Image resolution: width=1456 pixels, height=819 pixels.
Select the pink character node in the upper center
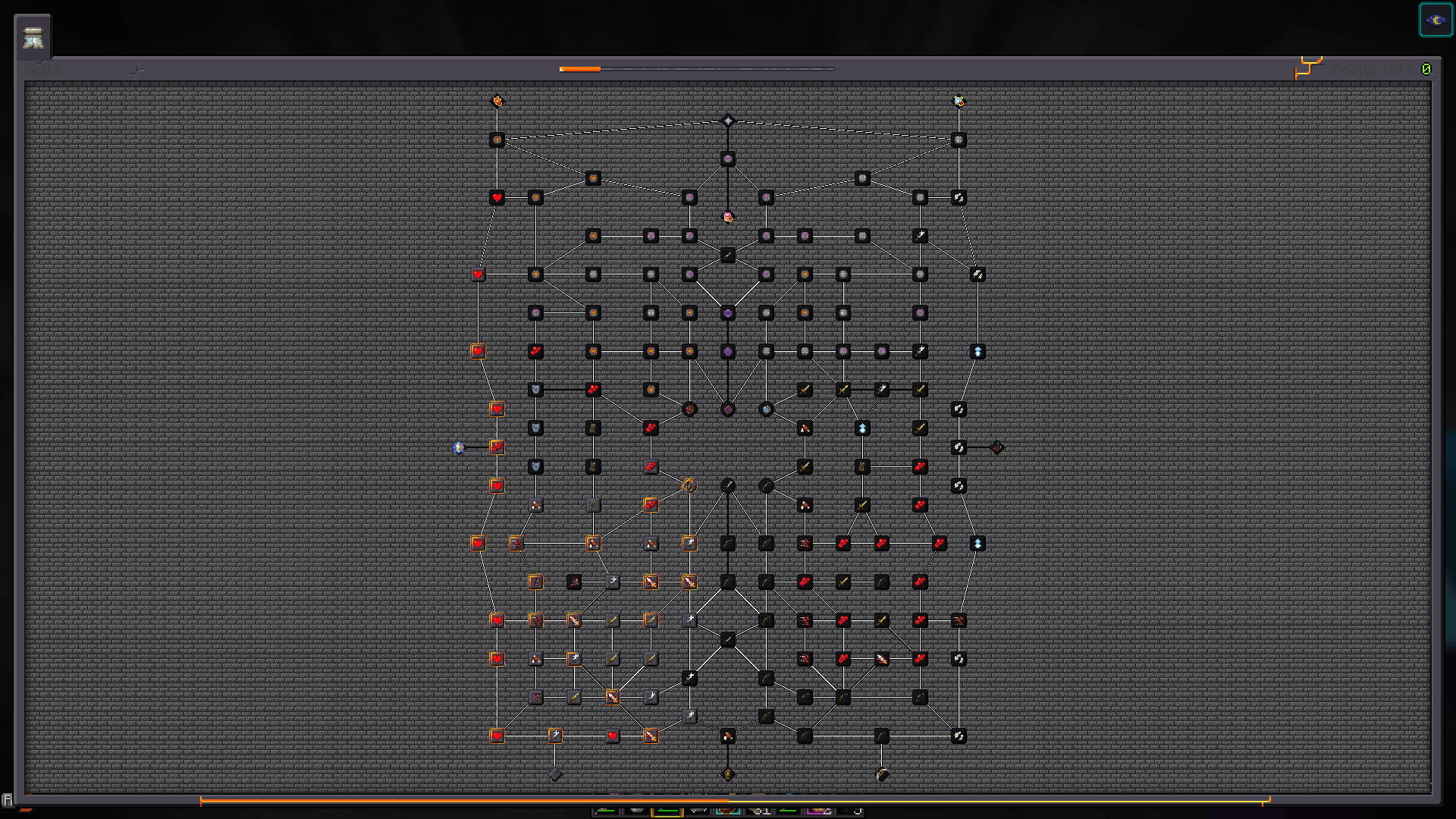click(728, 218)
